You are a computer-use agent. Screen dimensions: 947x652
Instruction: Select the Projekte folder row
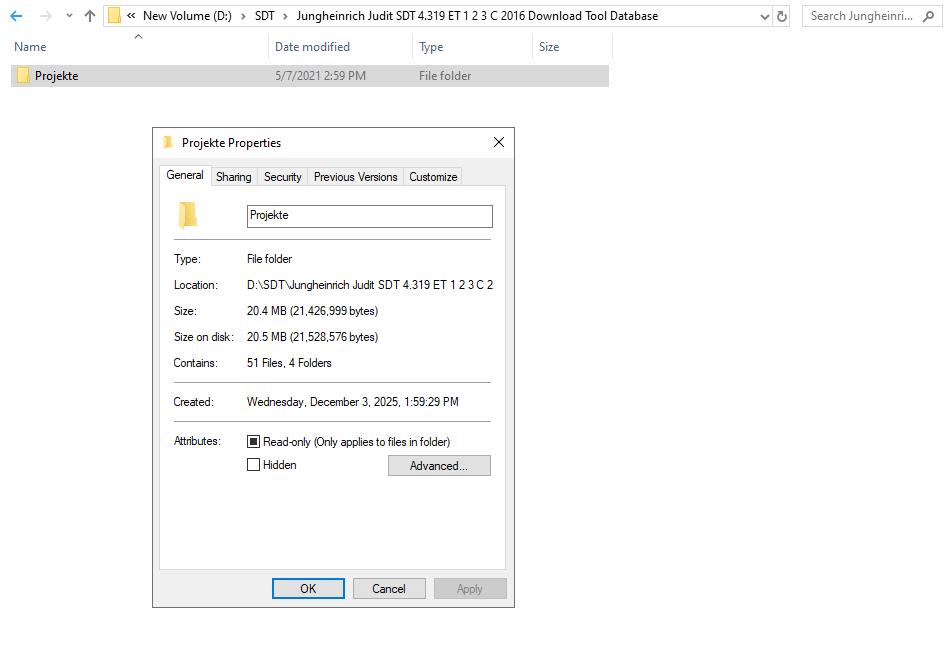pyautogui.click(x=310, y=76)
